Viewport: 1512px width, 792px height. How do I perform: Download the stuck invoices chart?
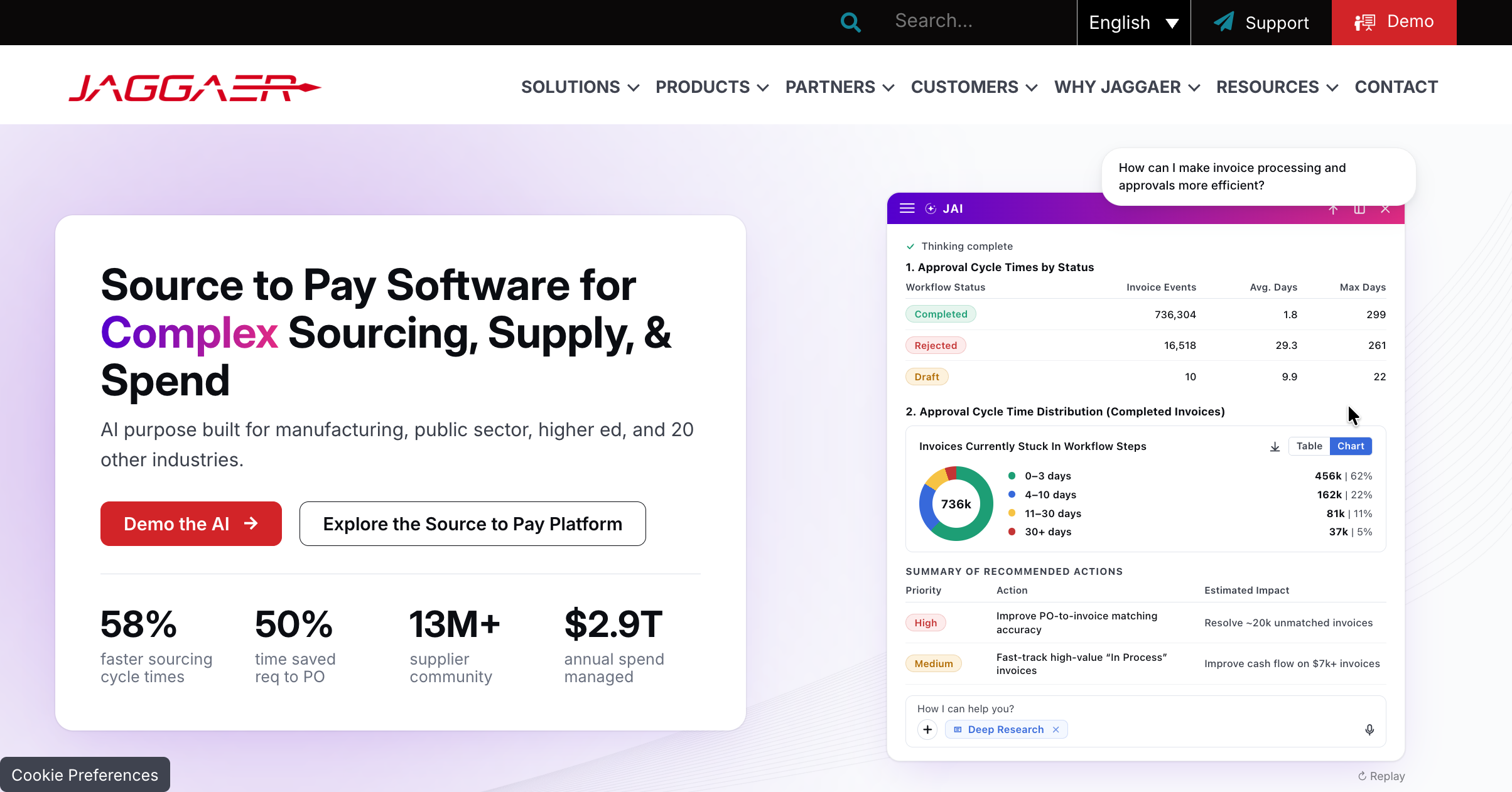coord(1275,446)
